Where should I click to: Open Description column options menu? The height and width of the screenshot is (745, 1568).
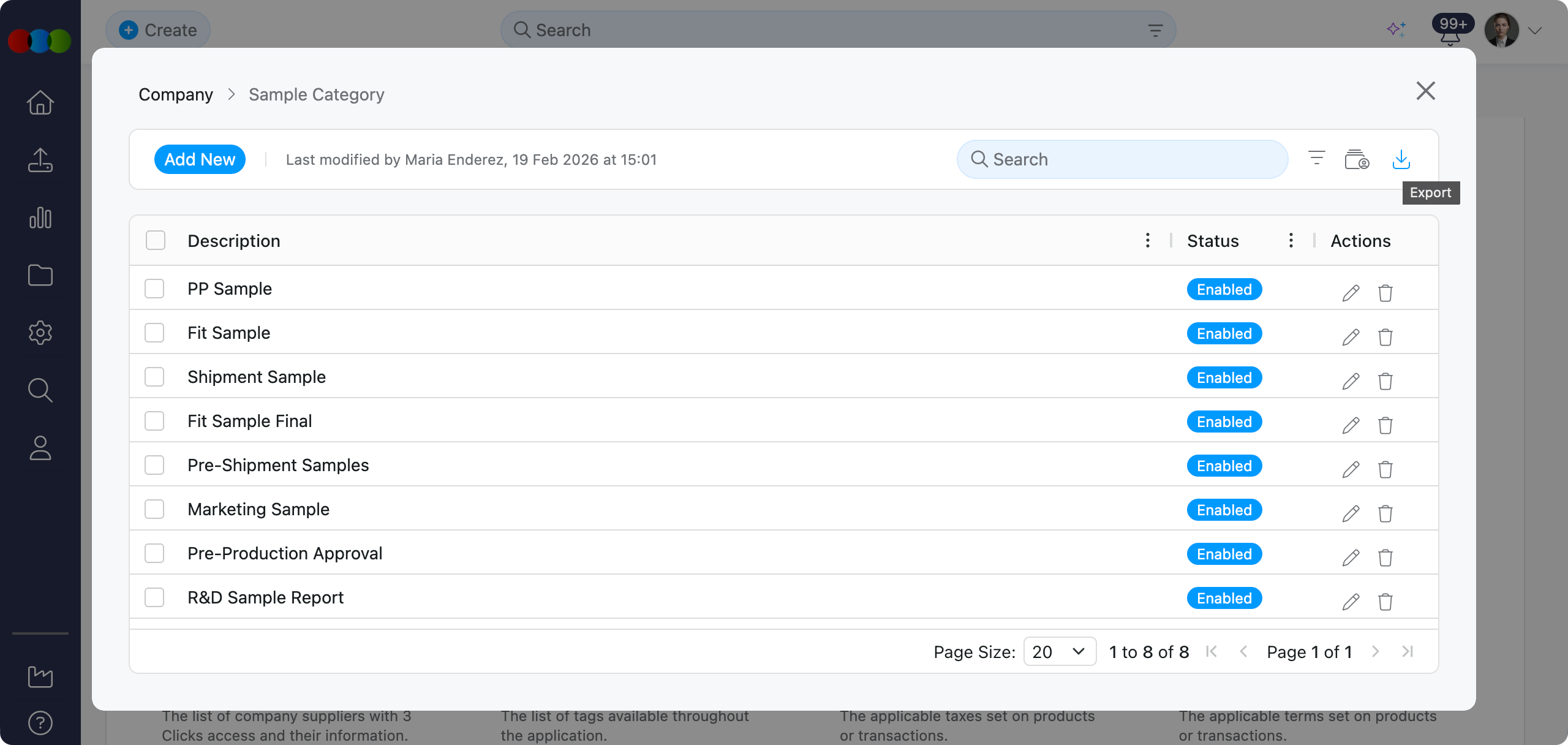point(1147,240)
